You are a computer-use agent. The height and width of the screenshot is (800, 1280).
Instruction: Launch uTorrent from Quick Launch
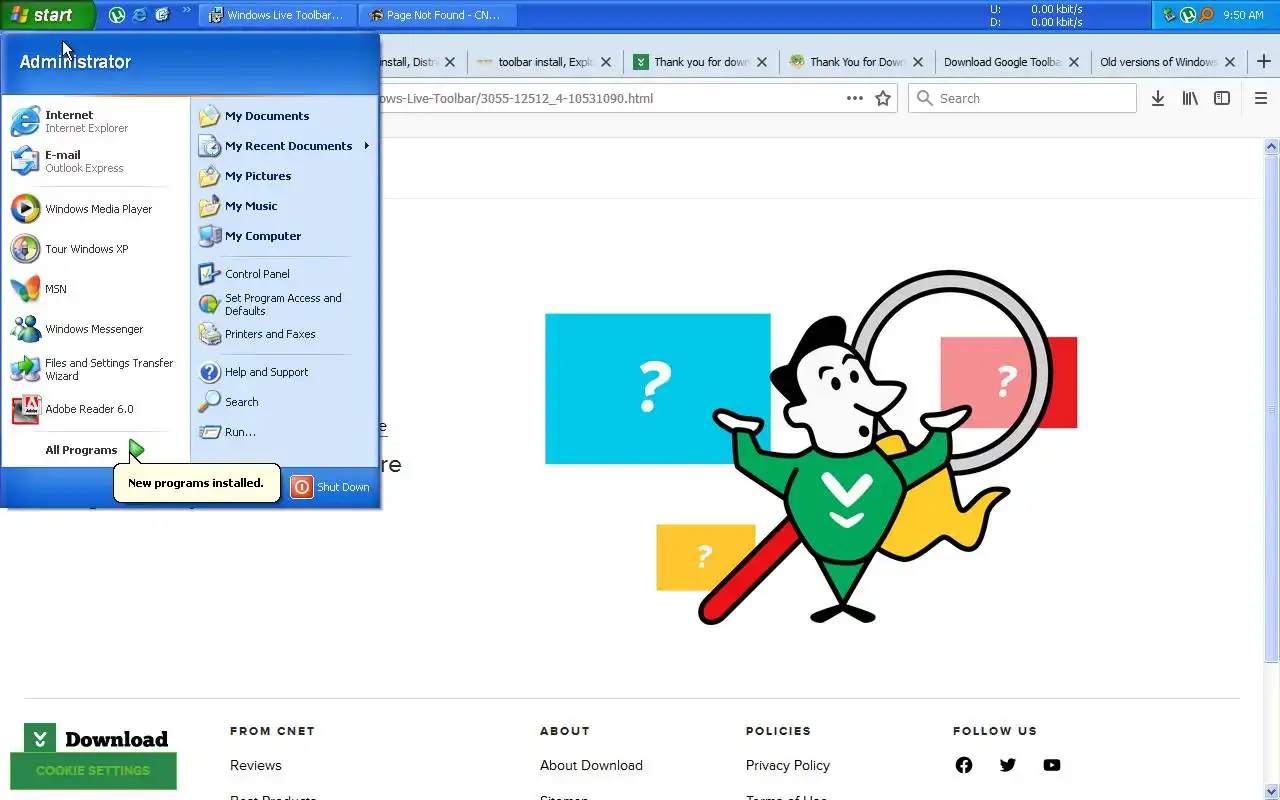pyautogui.click(x=117, y=15)
